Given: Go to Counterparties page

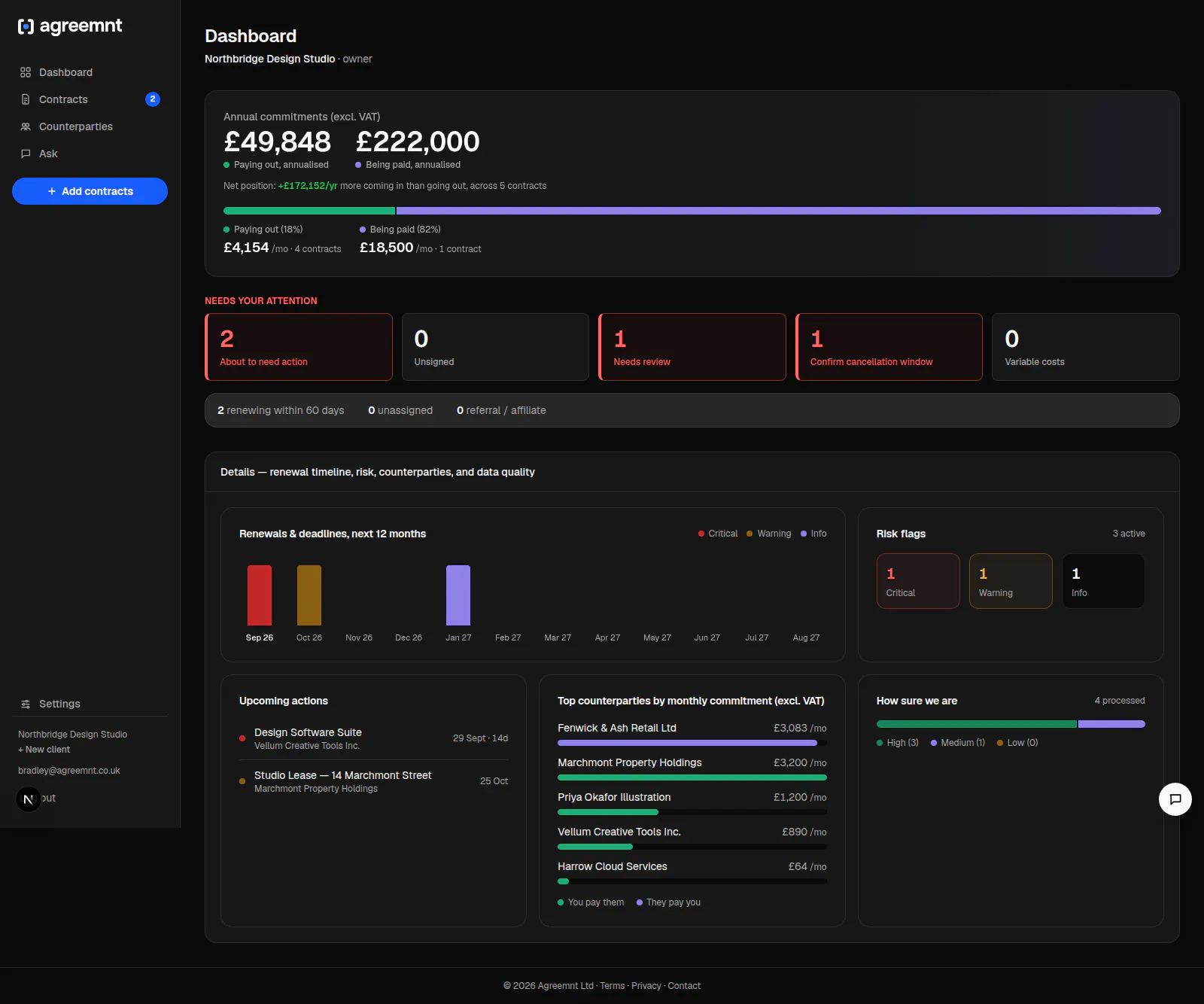Looking at the screenshot, I should click(x=90, y=126).
